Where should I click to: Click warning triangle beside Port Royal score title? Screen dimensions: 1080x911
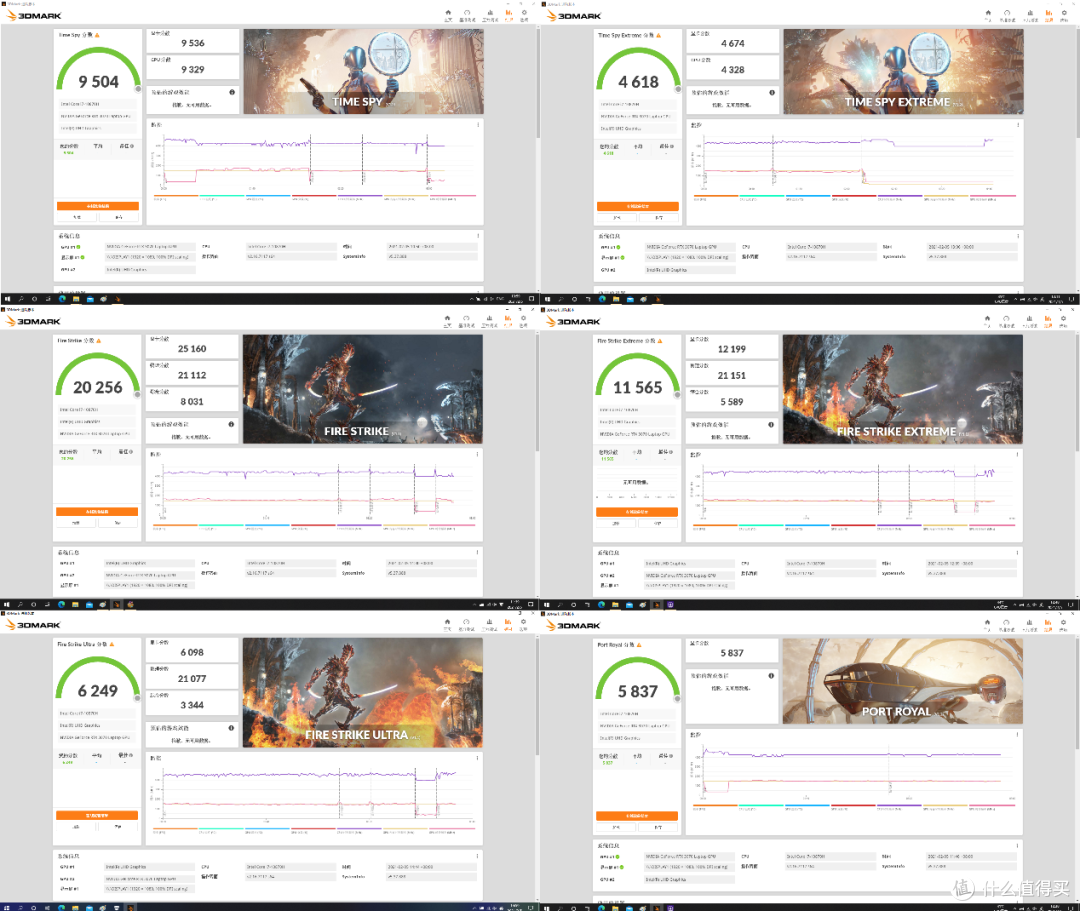click(639, 645)
